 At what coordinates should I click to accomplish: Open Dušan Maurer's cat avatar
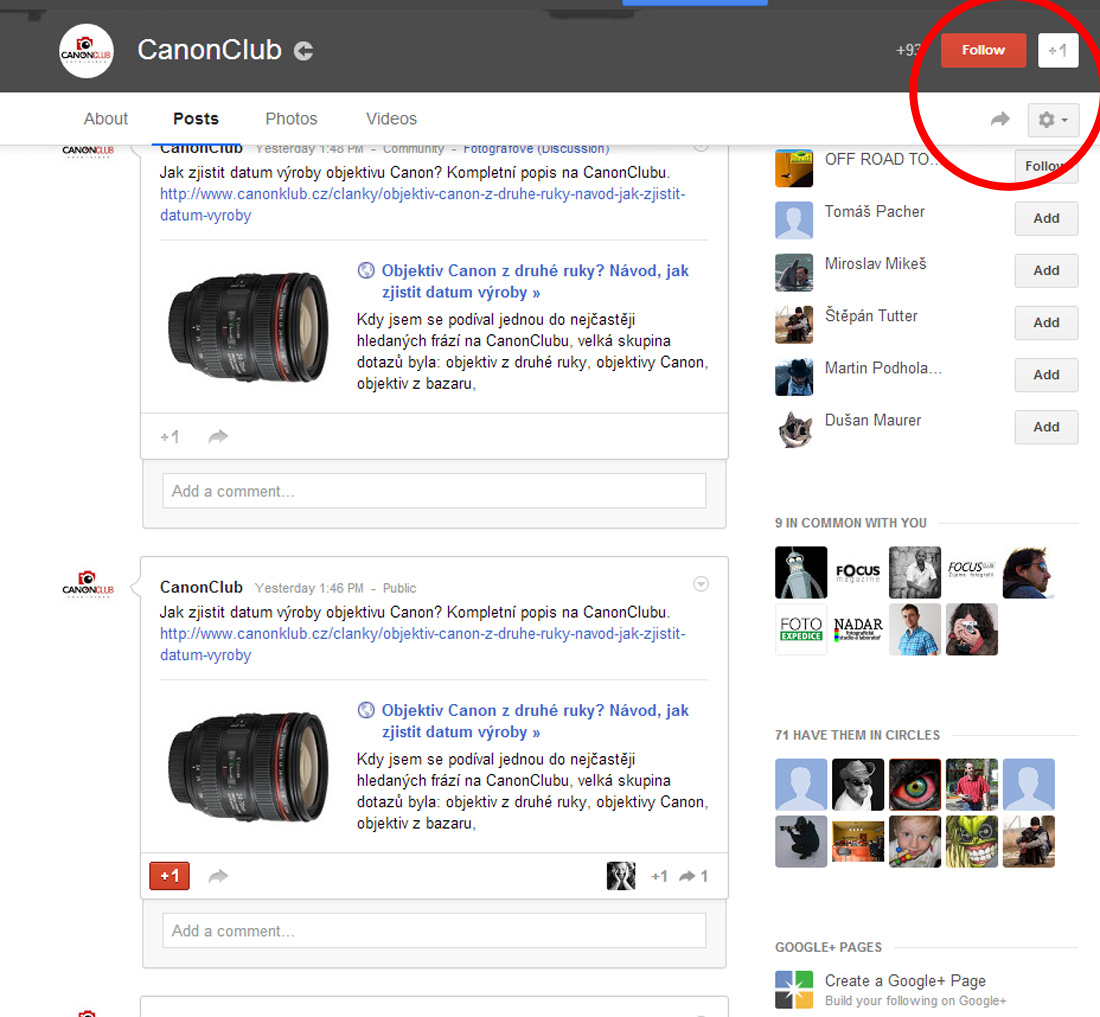(793, 429)
